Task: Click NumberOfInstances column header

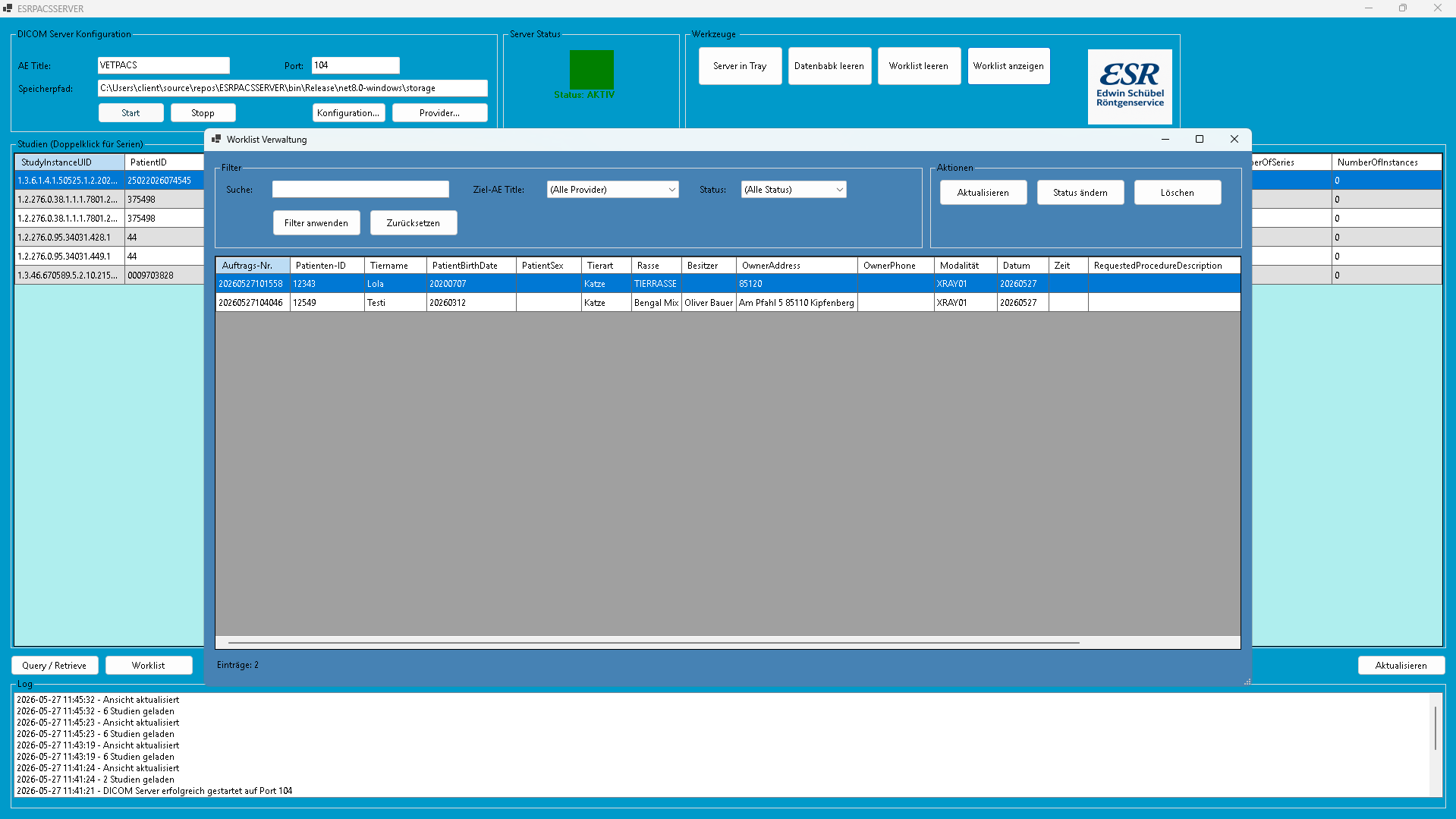Action: pos(1386,162)
